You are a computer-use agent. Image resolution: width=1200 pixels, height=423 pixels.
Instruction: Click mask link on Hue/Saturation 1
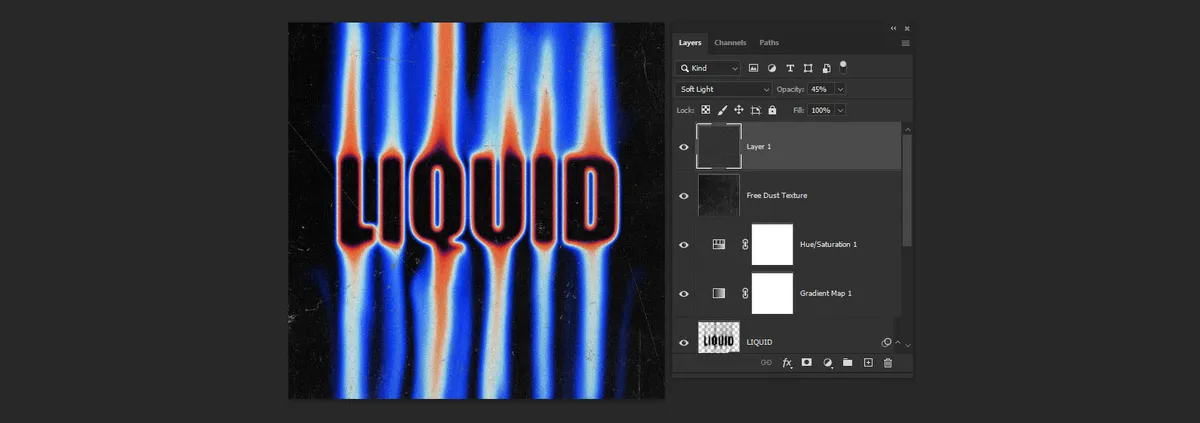(744, 244)
